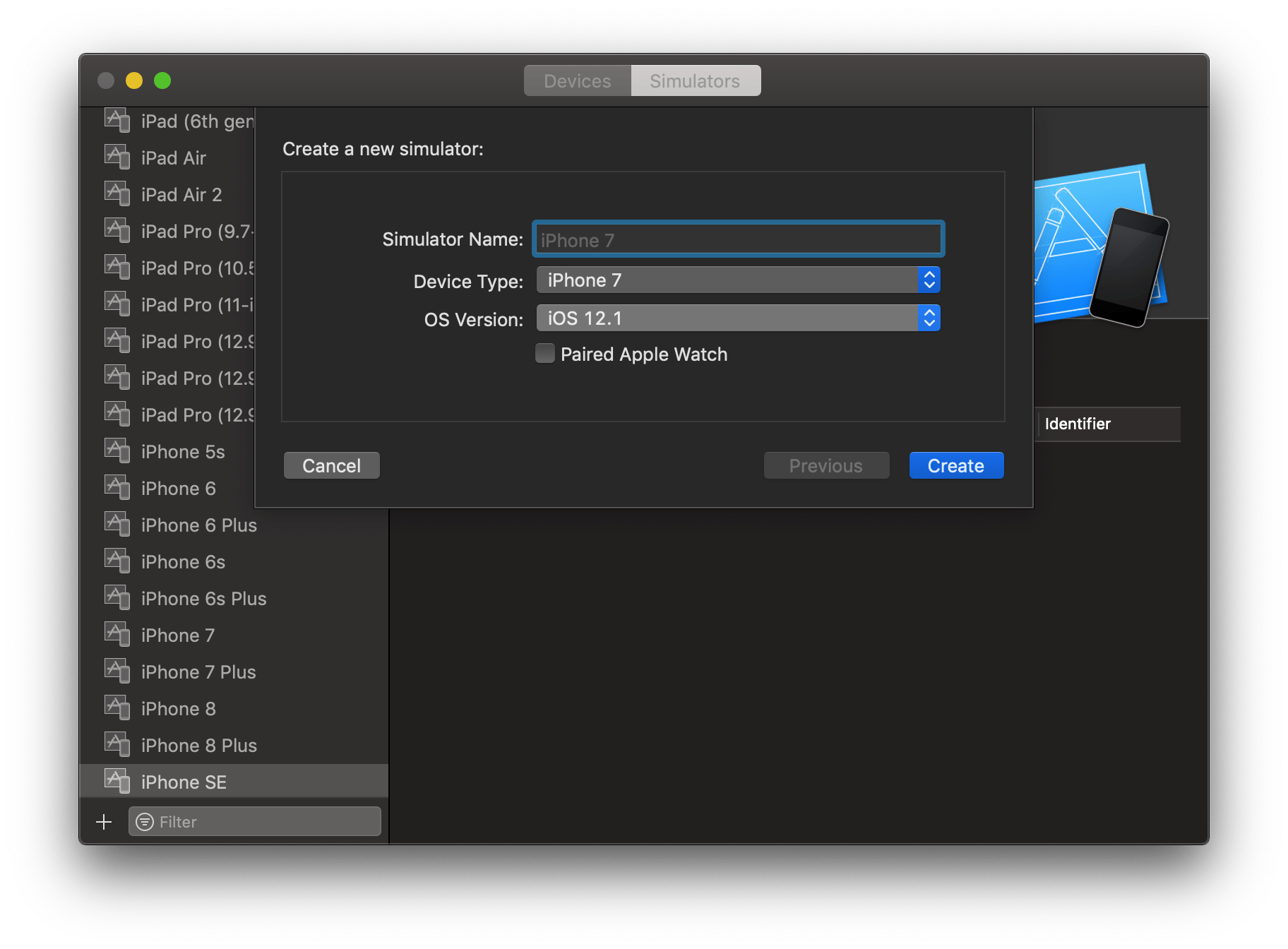Click the Xcode simulator blueprint image
Viewport: 1288px width, 949px height.
1102,244
